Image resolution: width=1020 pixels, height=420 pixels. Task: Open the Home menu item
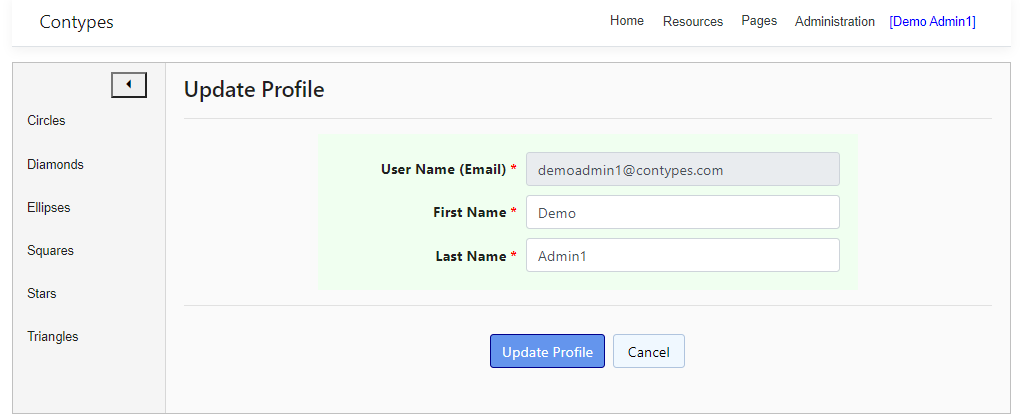click(x=627, y=21)
